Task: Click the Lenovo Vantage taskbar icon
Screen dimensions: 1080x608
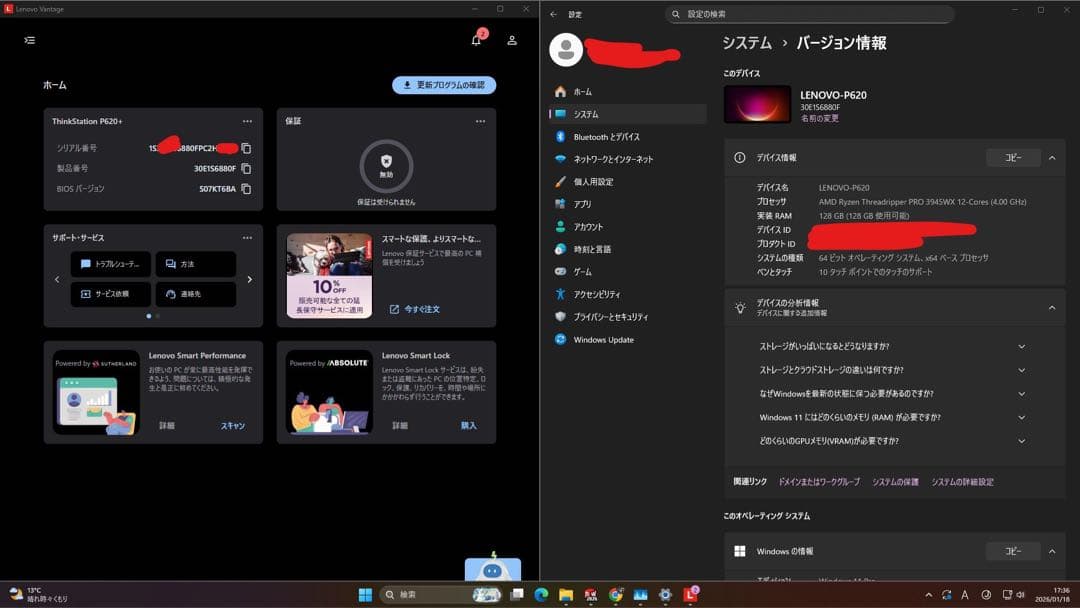Action: coord(692,595)
